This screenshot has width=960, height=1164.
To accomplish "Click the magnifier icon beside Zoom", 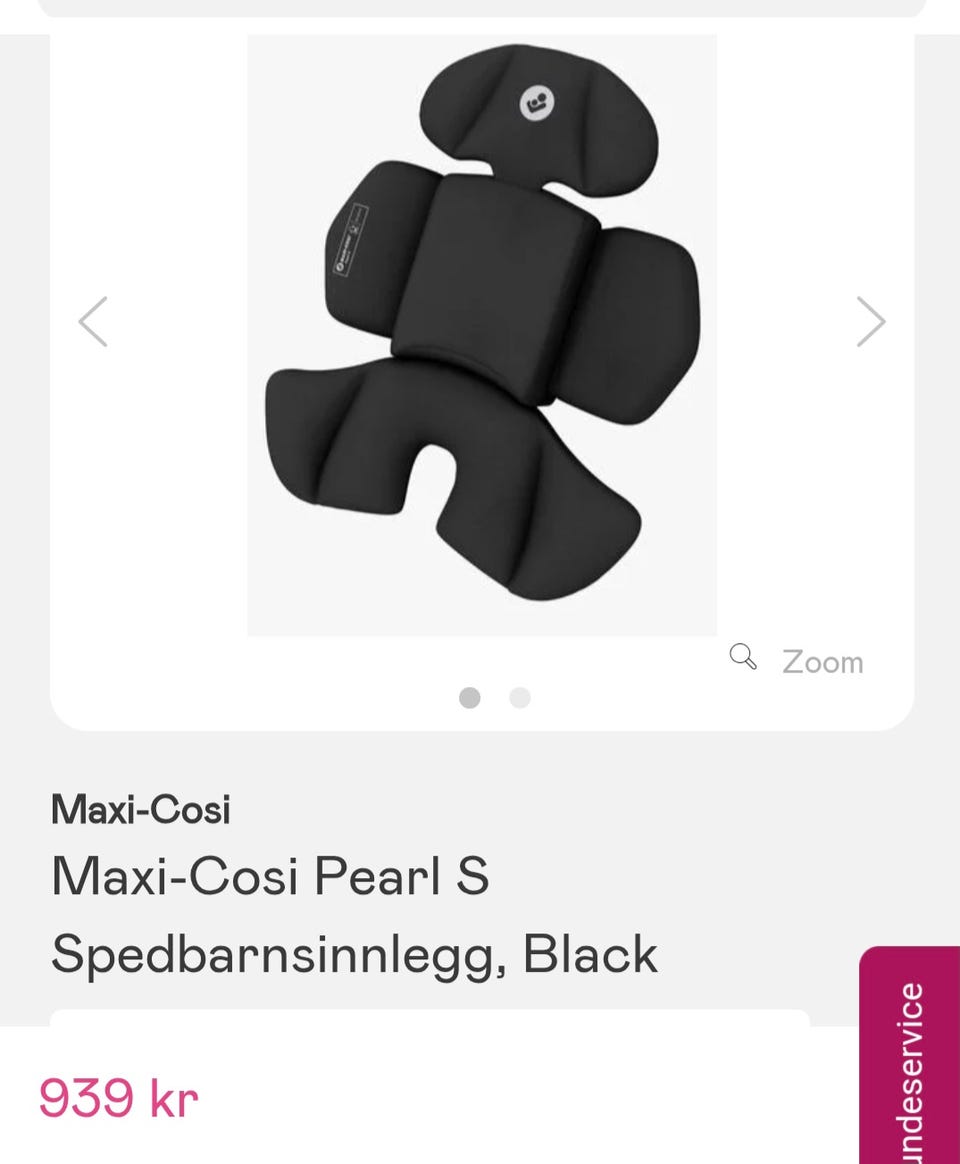I will click(742, 657).
